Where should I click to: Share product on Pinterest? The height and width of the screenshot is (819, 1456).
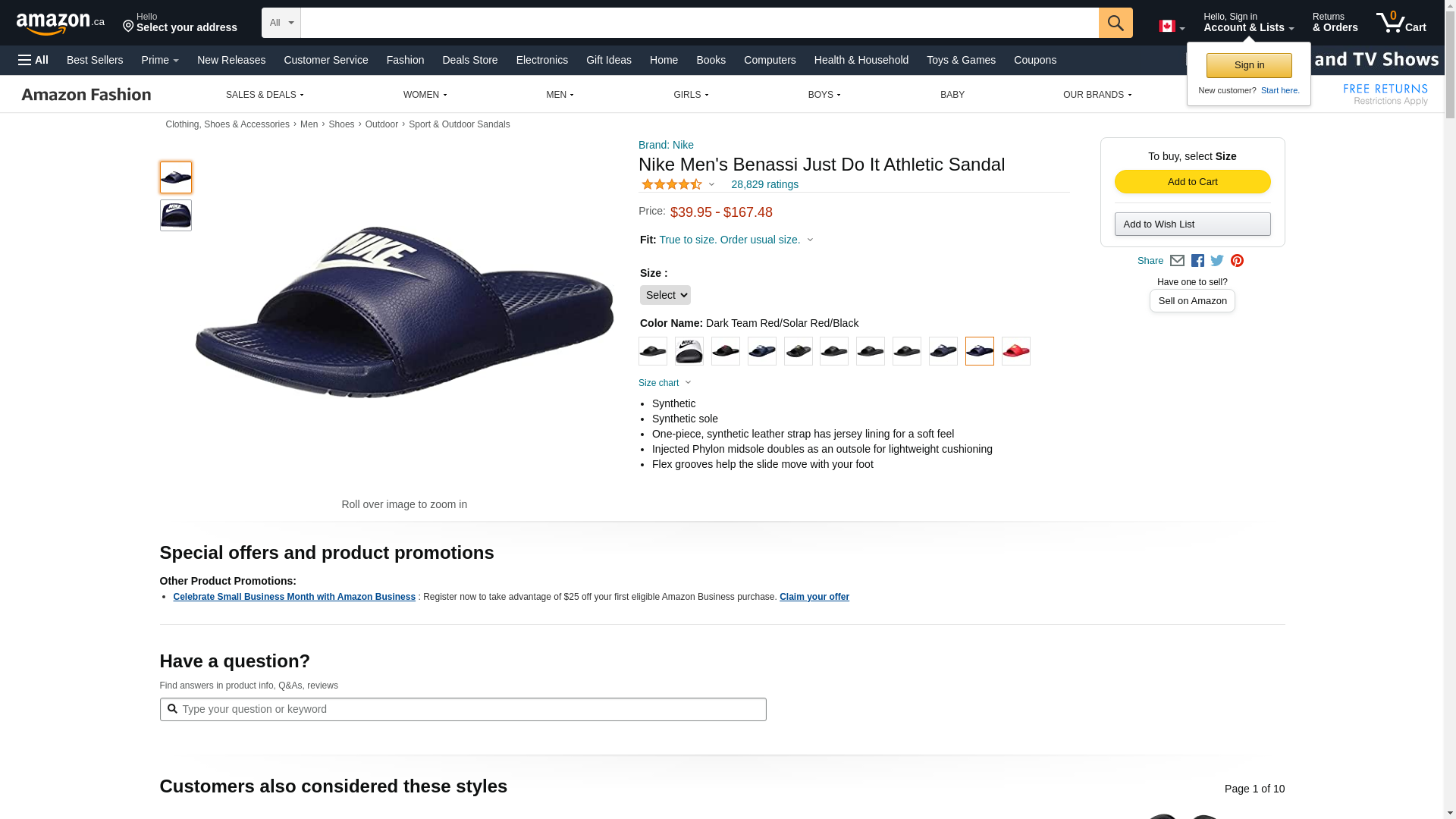(x=1237, y=260)
